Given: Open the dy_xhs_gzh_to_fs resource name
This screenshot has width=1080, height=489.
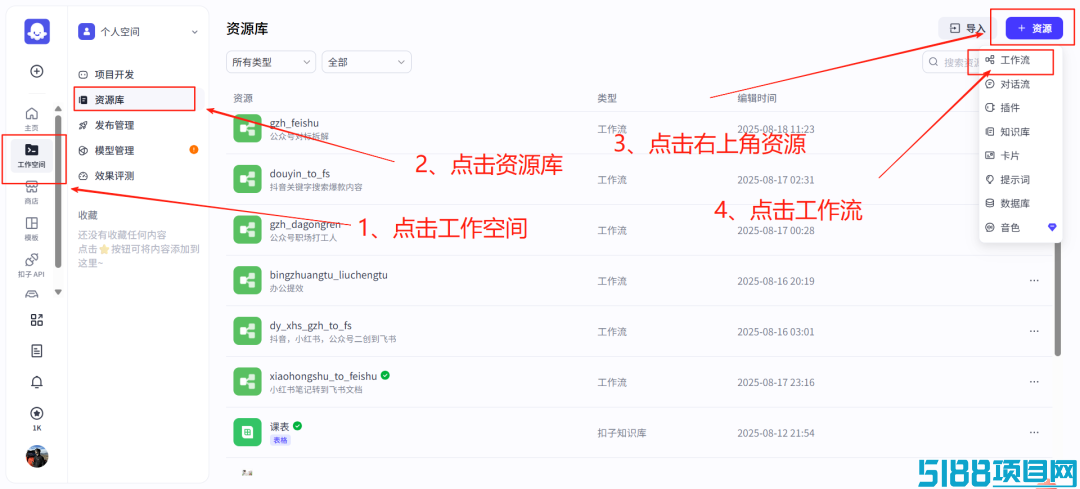Looking at the screenshot, I should pyautogui.click(x=311, y=325).
